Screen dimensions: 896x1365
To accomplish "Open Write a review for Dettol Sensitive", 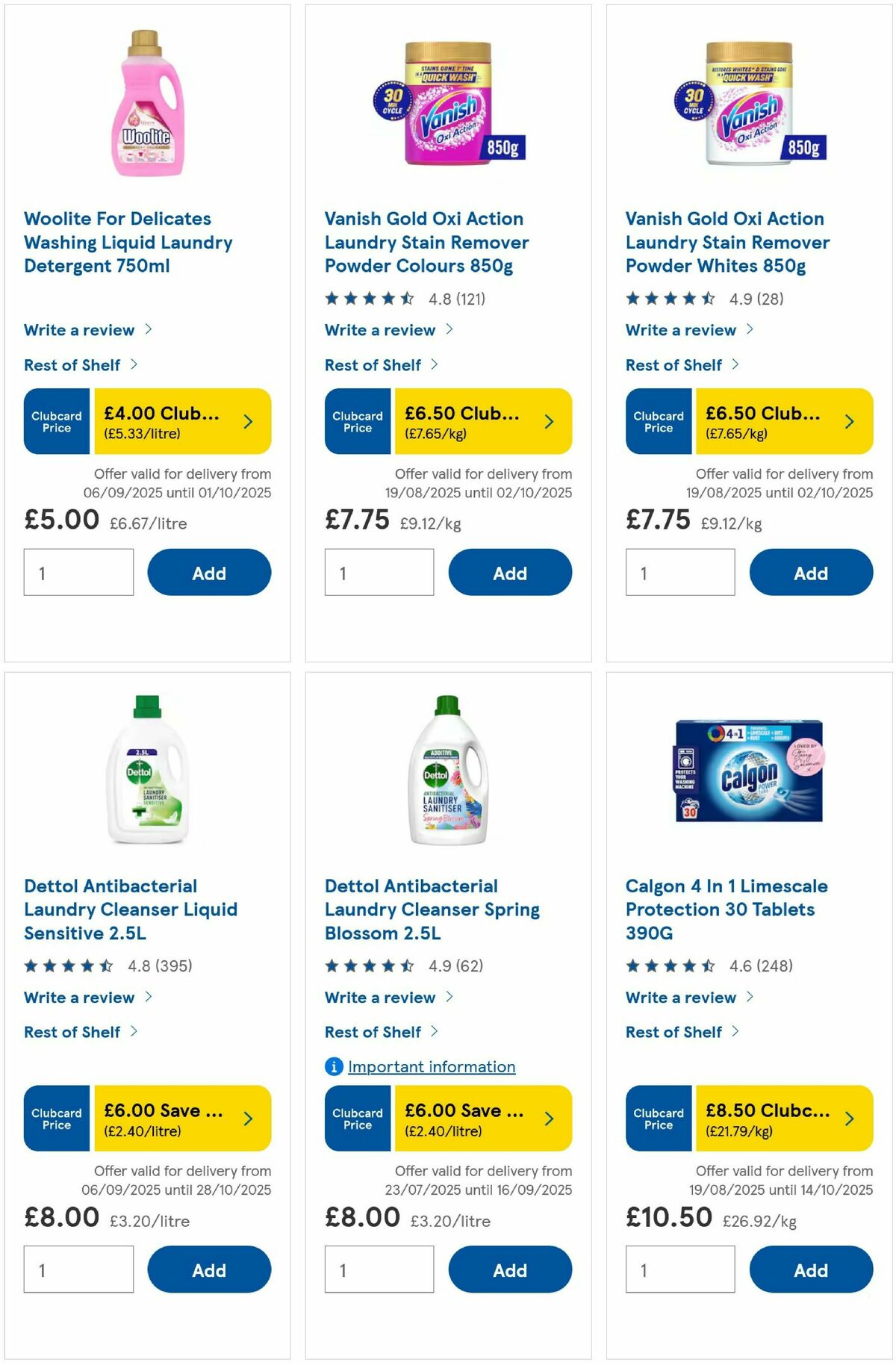I will click(80, 997).
